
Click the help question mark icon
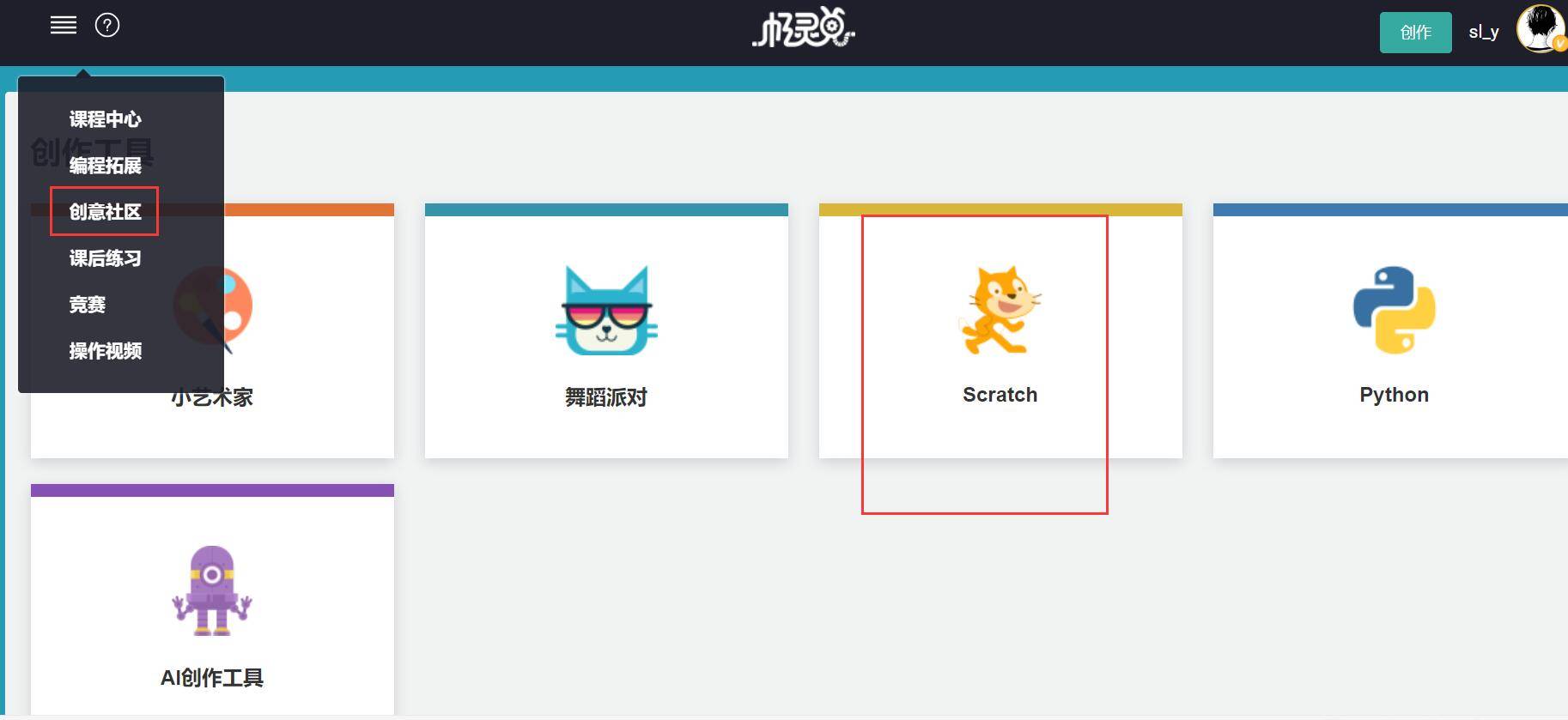107,26
